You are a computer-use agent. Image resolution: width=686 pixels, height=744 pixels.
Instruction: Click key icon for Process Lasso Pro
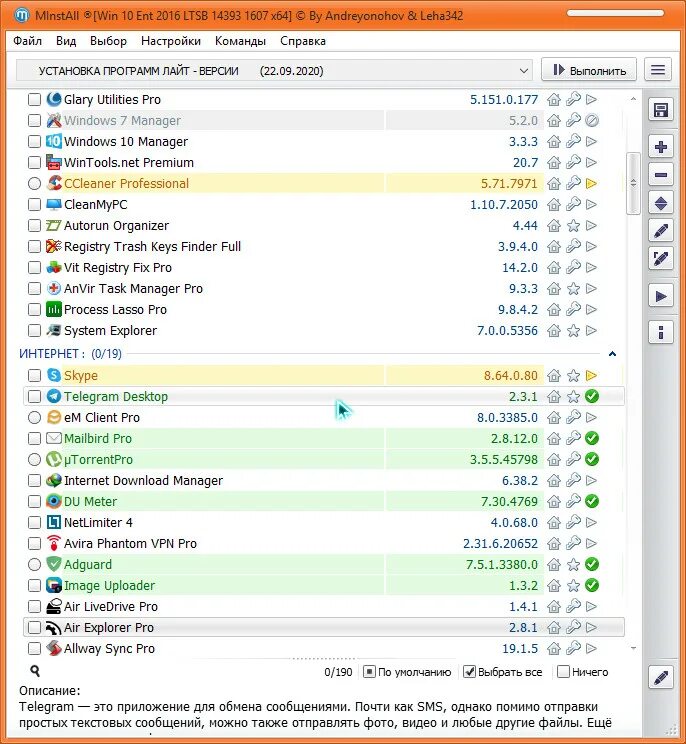(573, 309)
